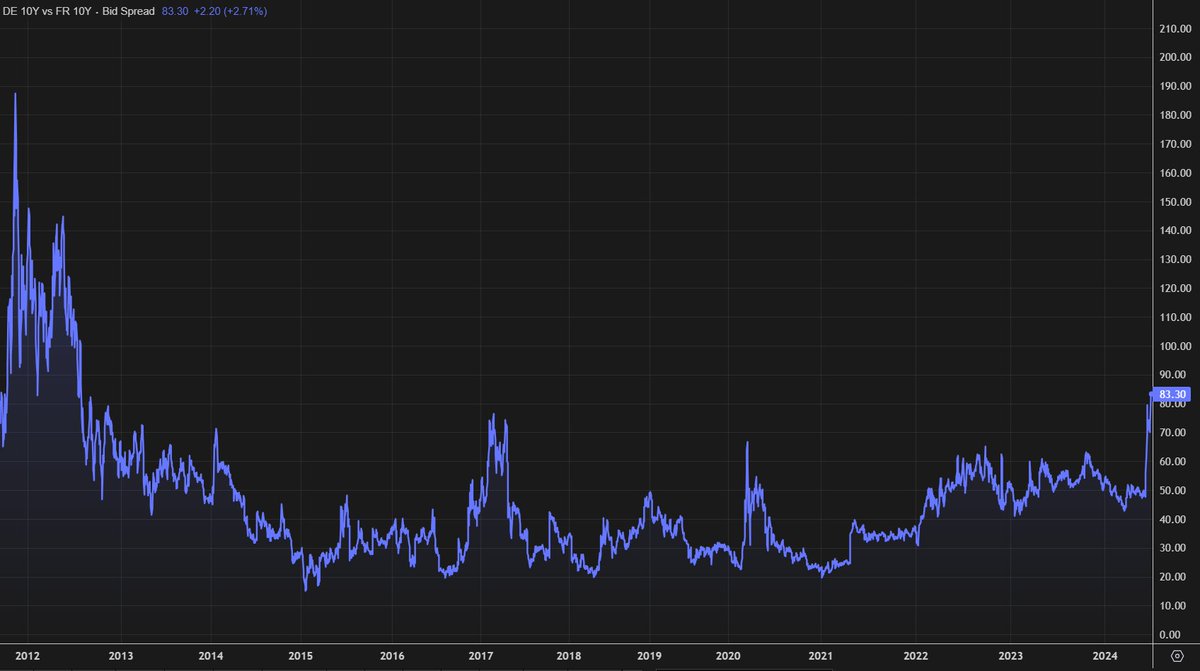The width and height of the screenshot is (1200, 671).
Task: Click the 170.00 price axis label
Action: 1173,144
